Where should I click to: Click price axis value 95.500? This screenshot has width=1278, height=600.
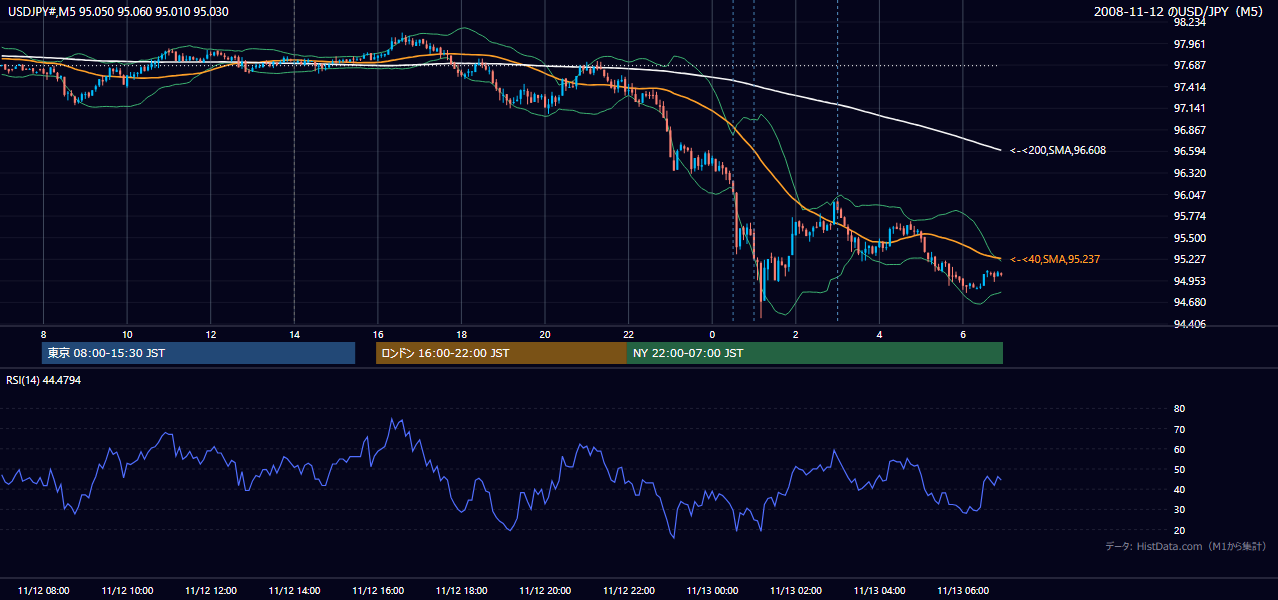(x=1189, y=238)
